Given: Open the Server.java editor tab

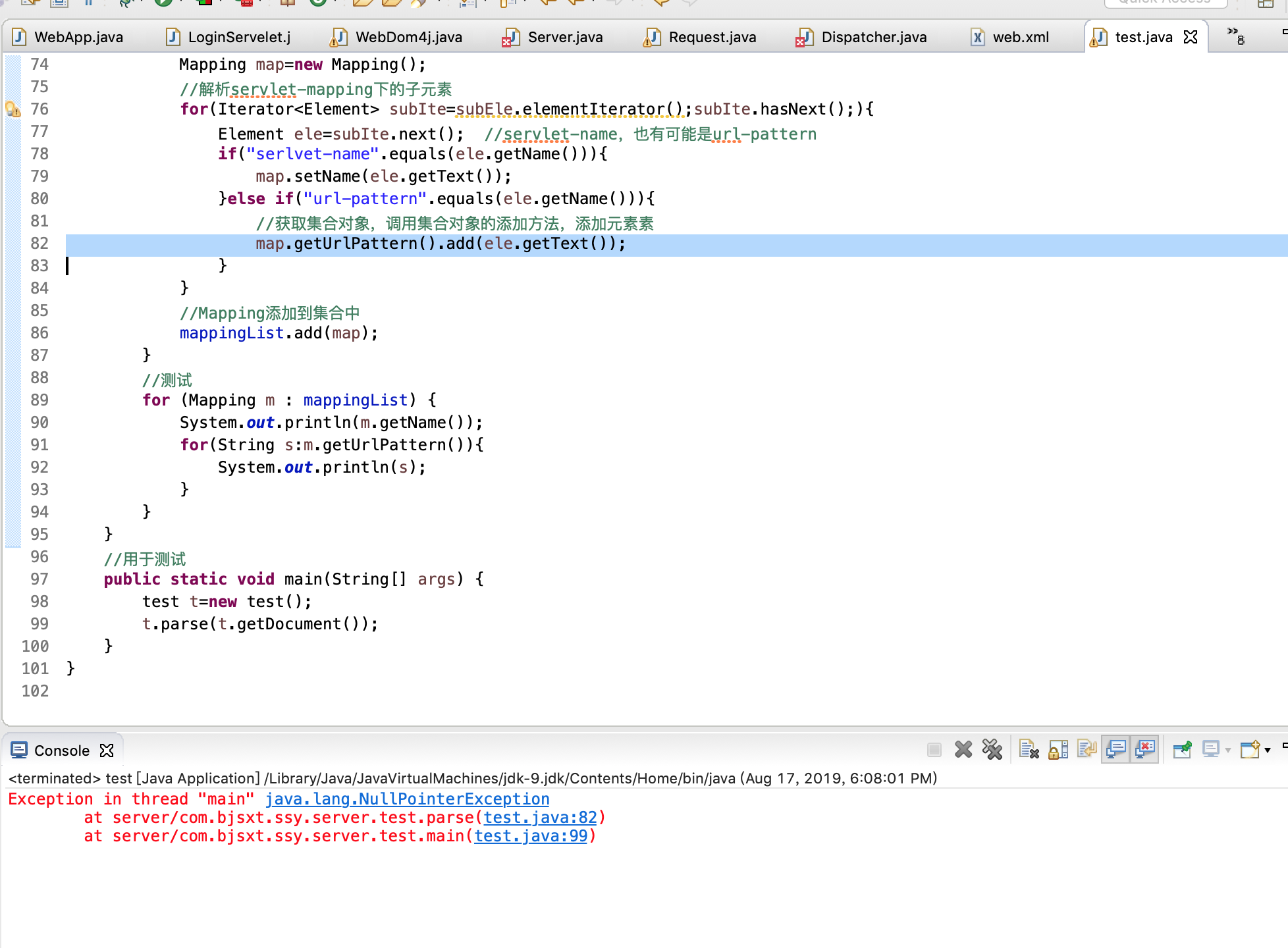Looking at the screenshot, I should tap(553, 37).
